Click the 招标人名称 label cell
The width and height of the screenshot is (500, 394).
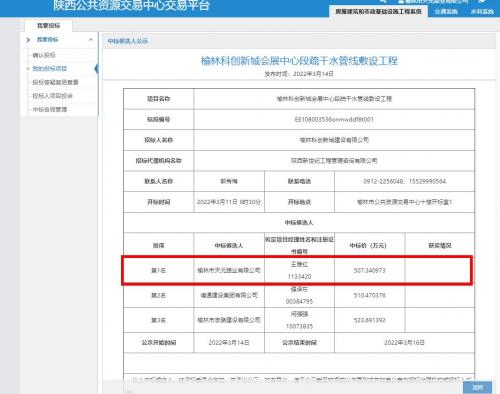[x=159, y=140]
